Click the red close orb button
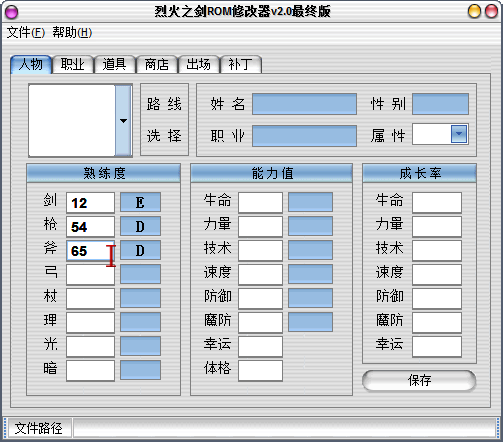The height and width of the screenshot is (442, 503). click(491, 11)
